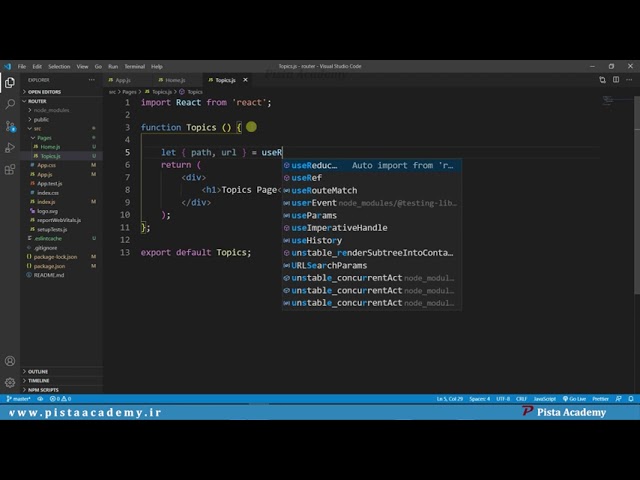Open logo.svg in the explorer
The height and width of the screenshot is (480, 640).
61,211
